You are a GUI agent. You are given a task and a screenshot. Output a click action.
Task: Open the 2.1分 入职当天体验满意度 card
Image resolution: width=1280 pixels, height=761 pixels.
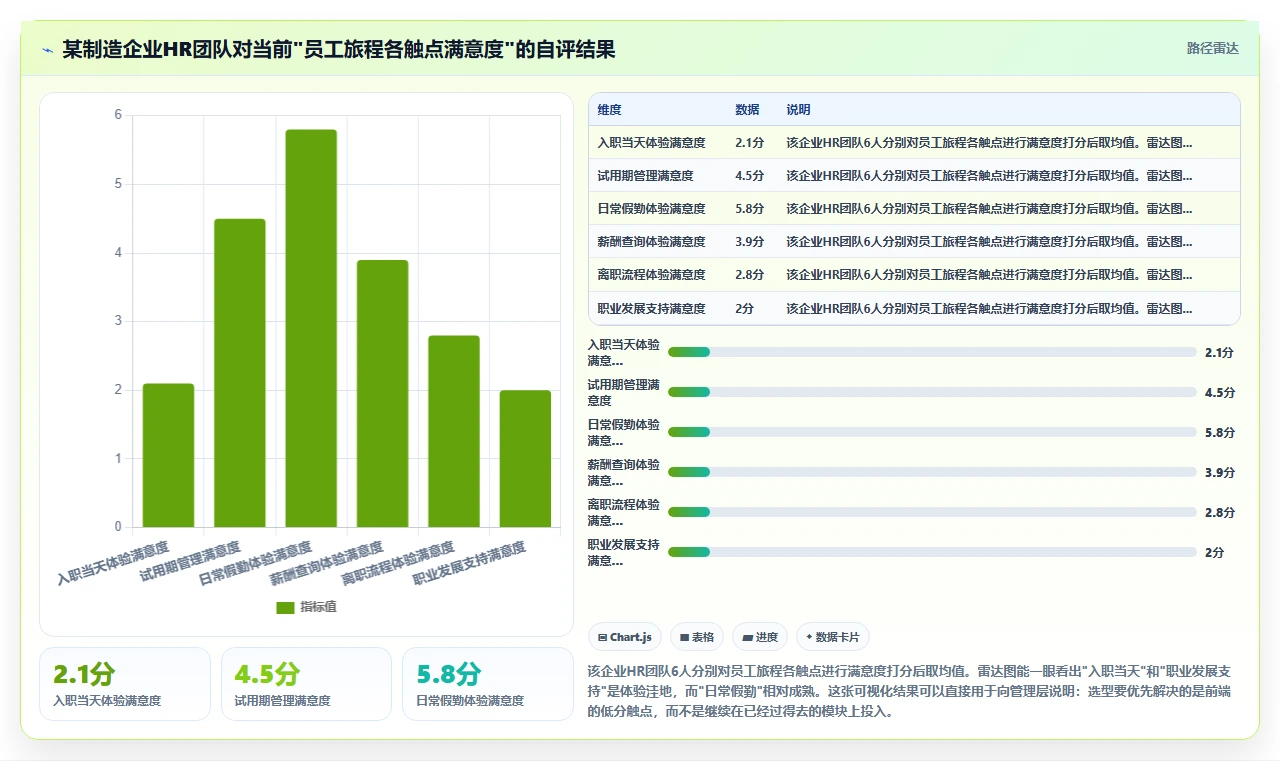pyautogui.click(x=125, y=684)
